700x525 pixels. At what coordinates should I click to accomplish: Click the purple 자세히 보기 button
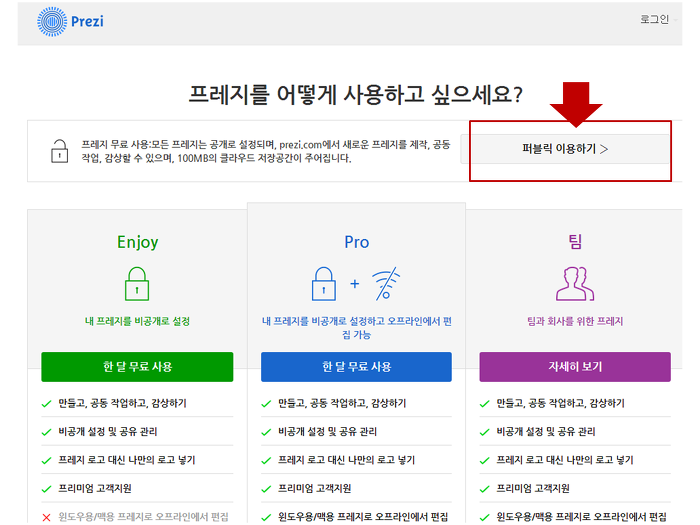click(x=575, y=367)
